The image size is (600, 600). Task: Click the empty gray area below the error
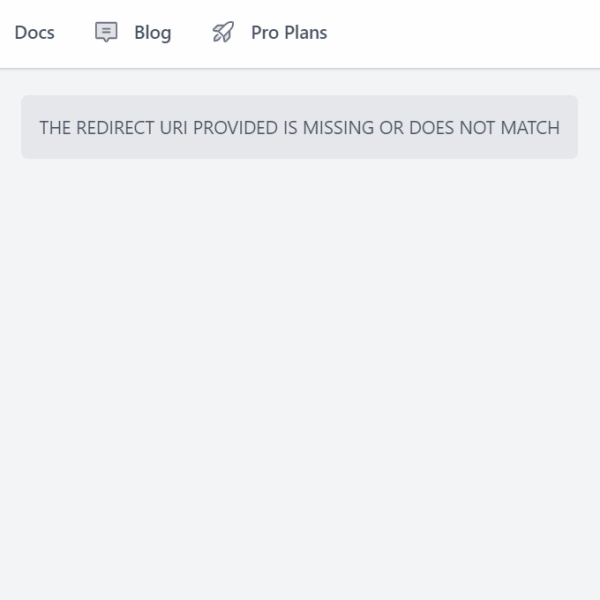point(300,380)
